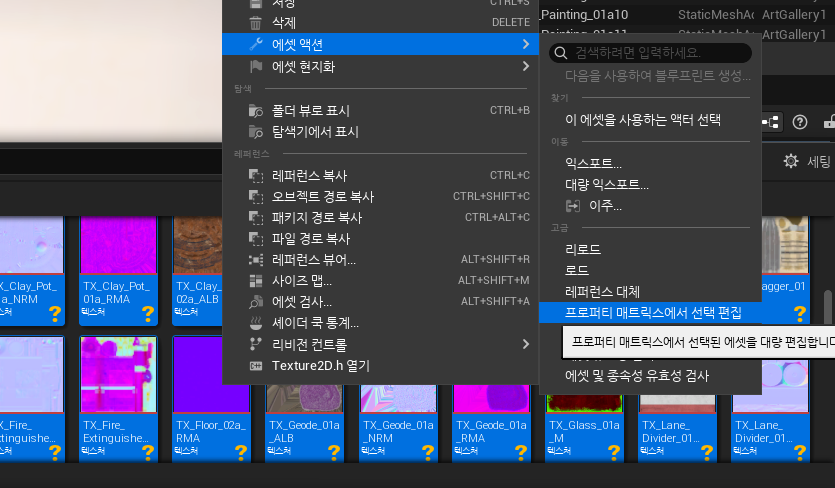Open 세팅 label in the content browser
This screenshot has width=835, height=488.
[x=819, y=161]
